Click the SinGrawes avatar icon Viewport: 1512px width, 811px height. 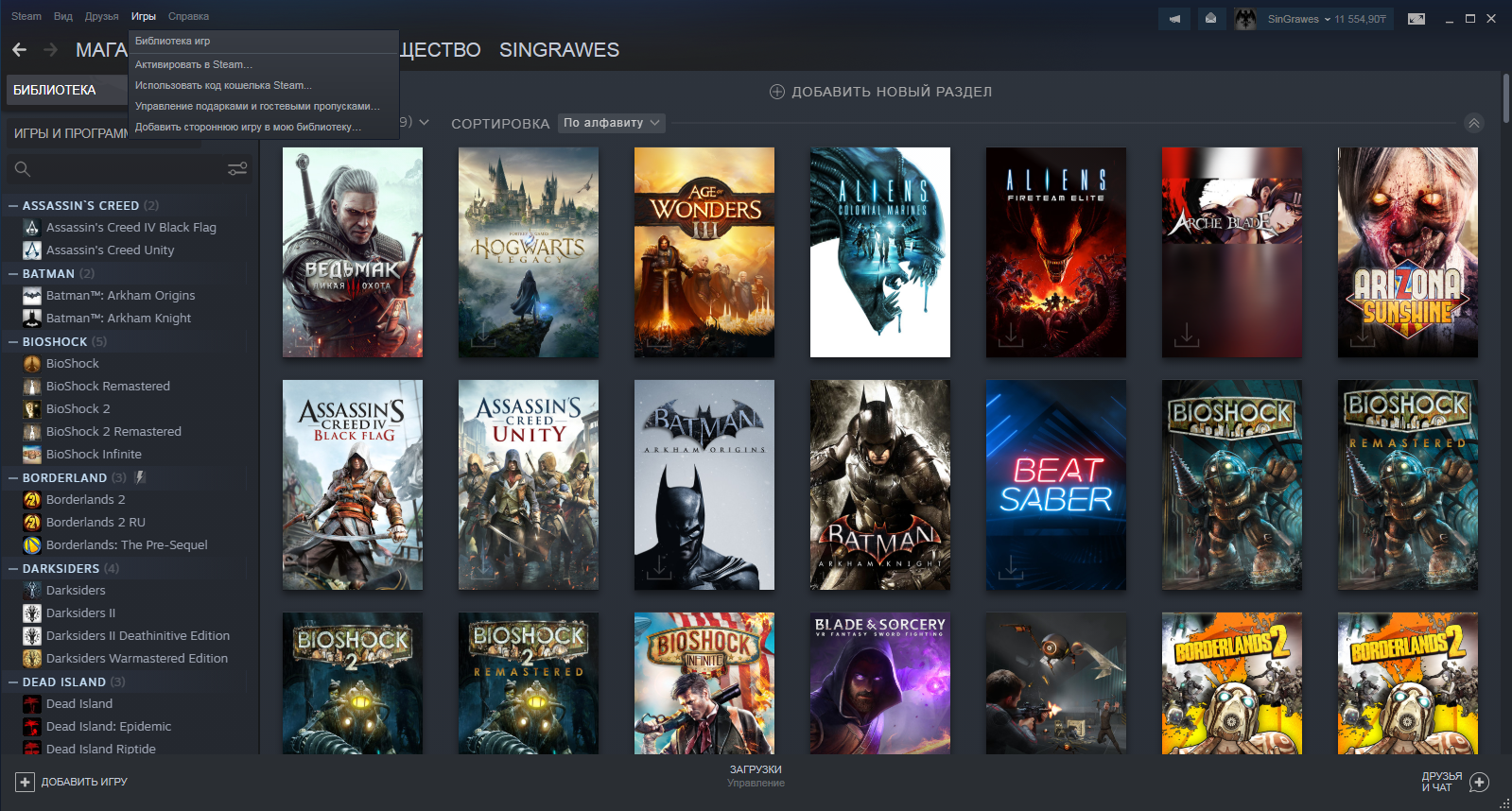pos(1245,18)
